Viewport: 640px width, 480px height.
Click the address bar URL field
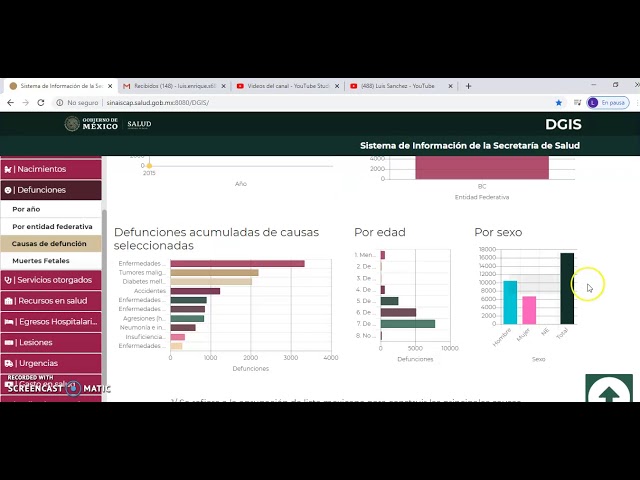(x=300, y=103)
